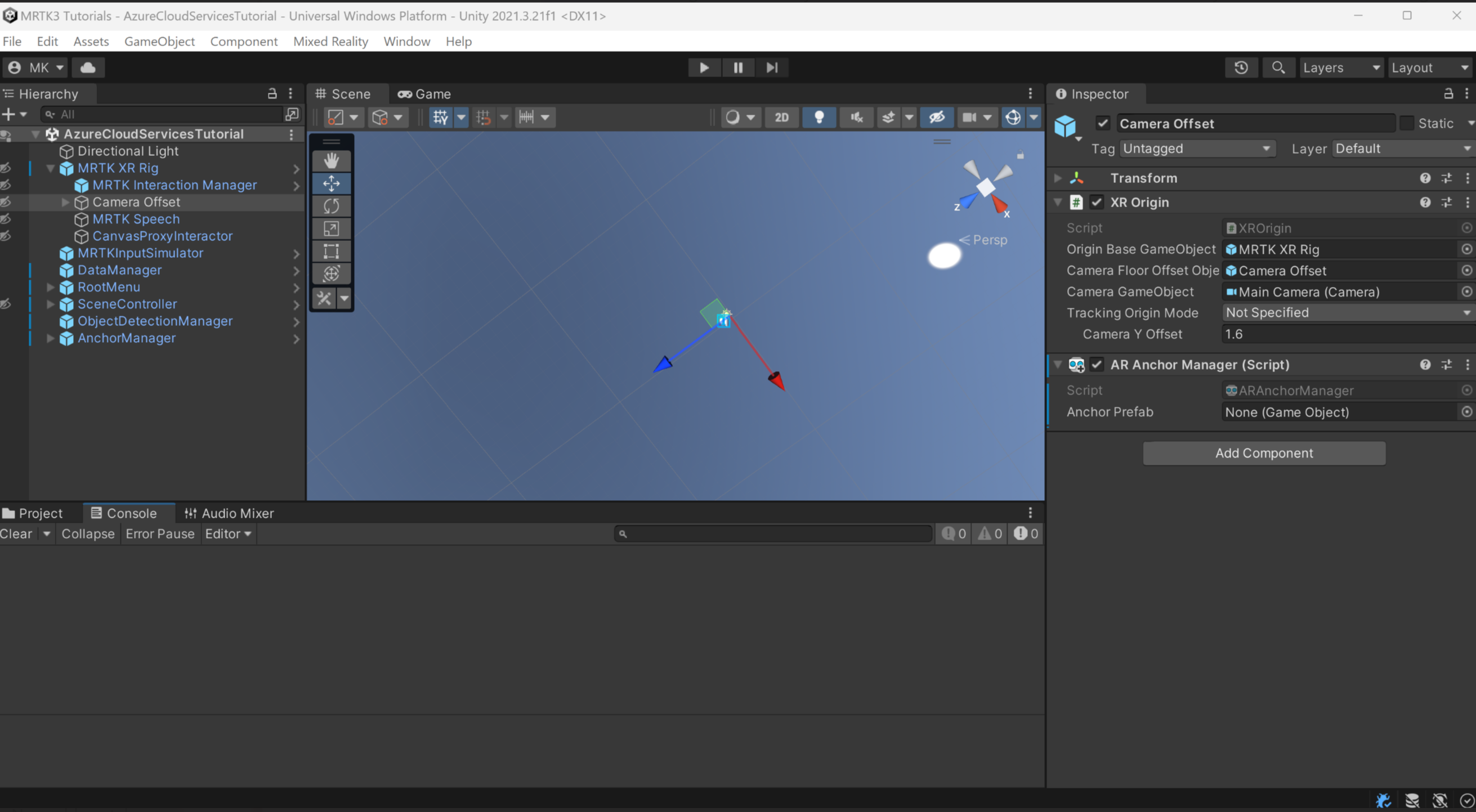The image size is (1476, 812).
Task: Open Unity cloud services via the cloud icon
Action: pos(88,67)
